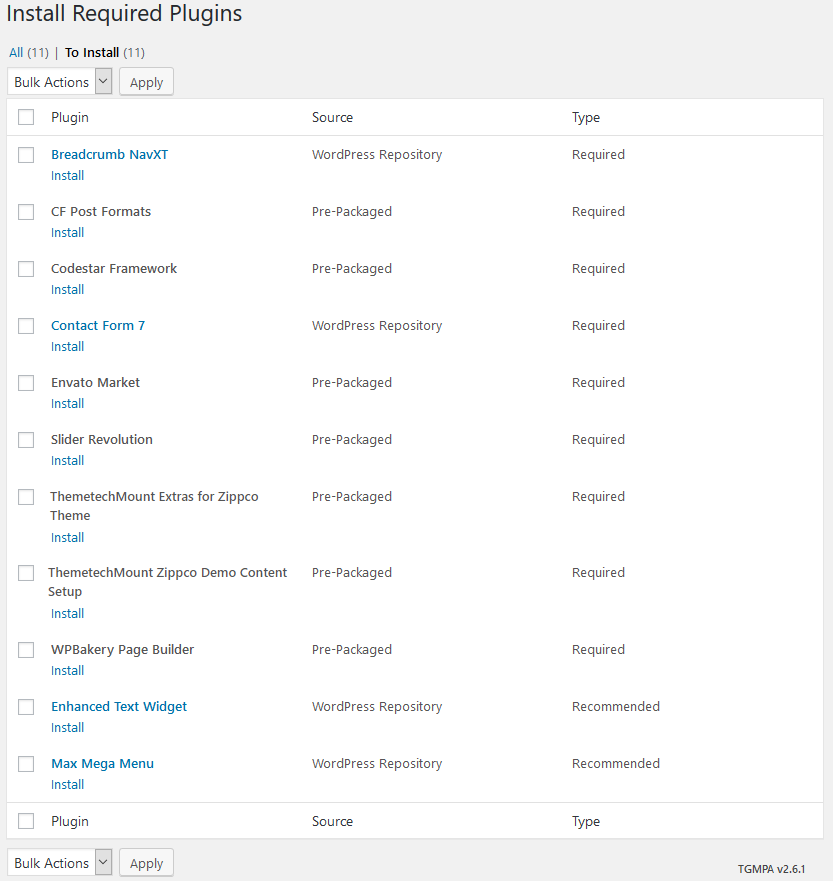This screenshot has width=833, height=881.
Task: Check the Max Mega Menu checkbox
Action: (x=26, y=764)
